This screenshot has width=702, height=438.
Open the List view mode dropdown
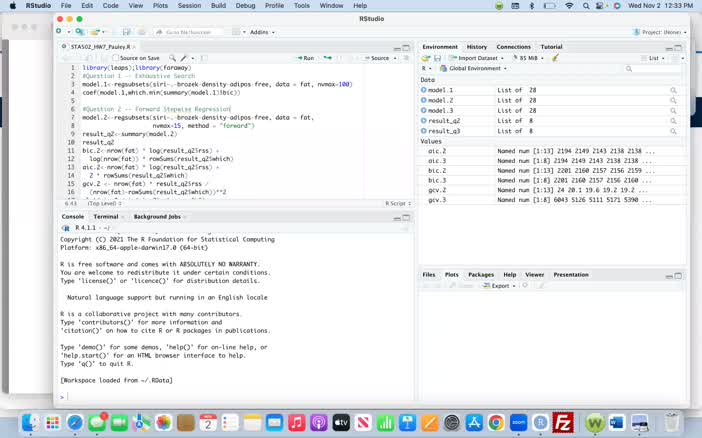pos(659,58)
